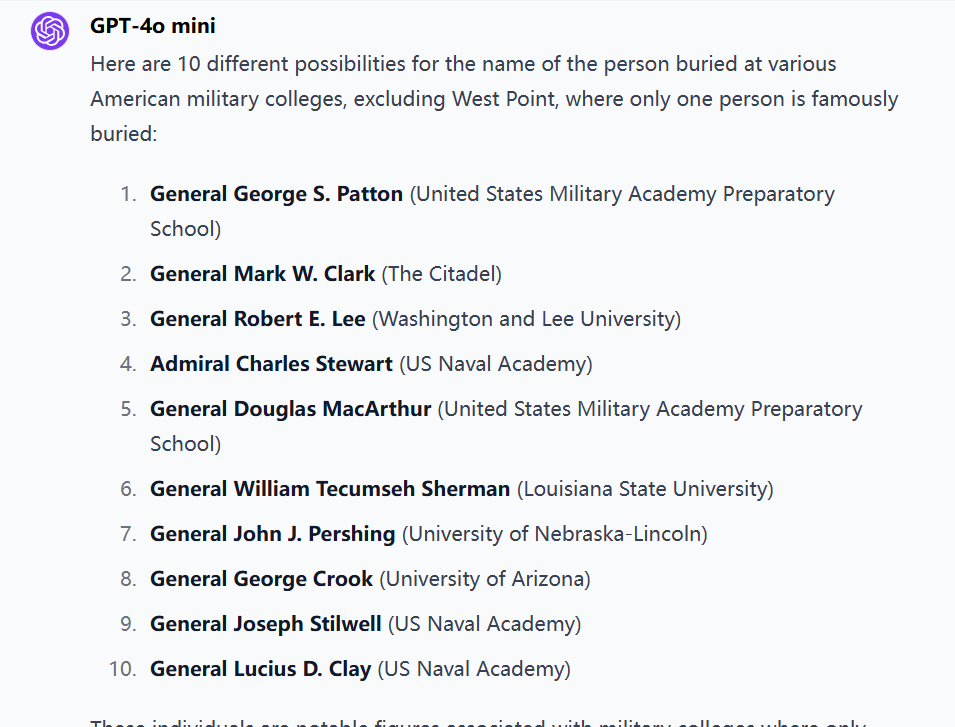The image size is (955, 727).
Task: Click the General William Tecumseh Sherman name
Action: (x=330, y=489)
